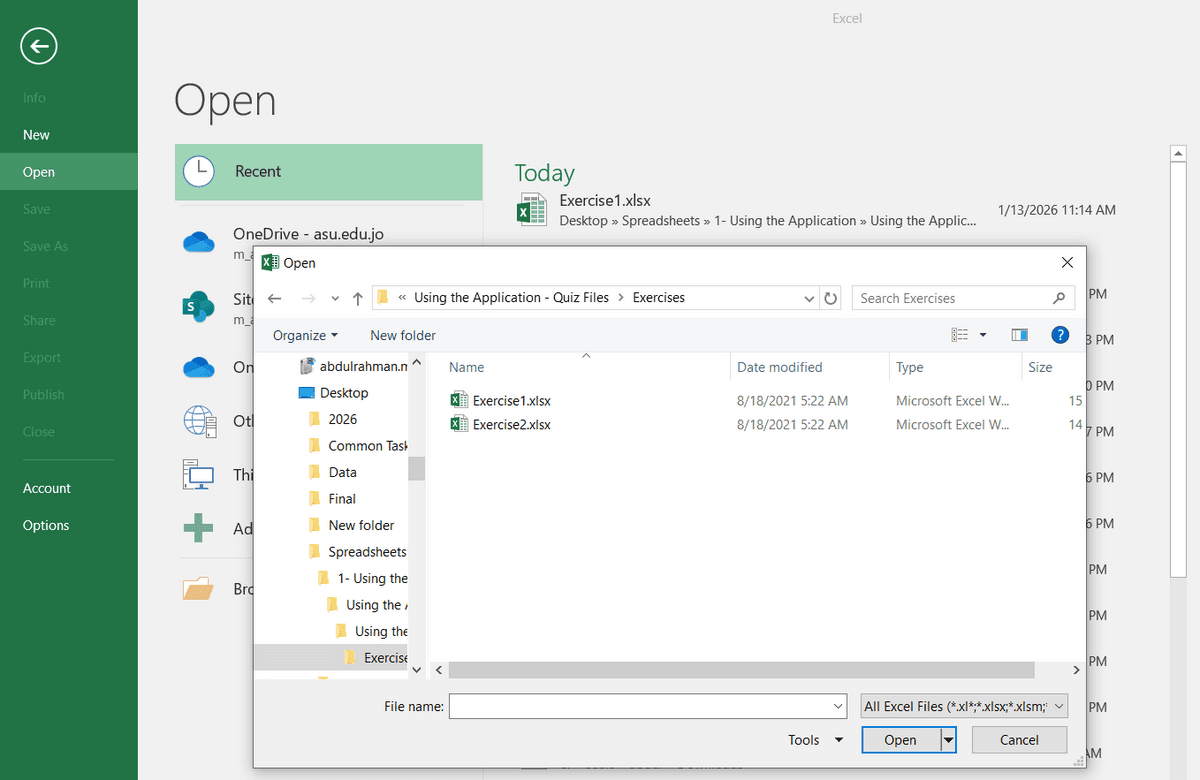The height and width of the screenshot is (780, 1200).
Task: Click the Add a Place plus icon
Action: (198, 528)
